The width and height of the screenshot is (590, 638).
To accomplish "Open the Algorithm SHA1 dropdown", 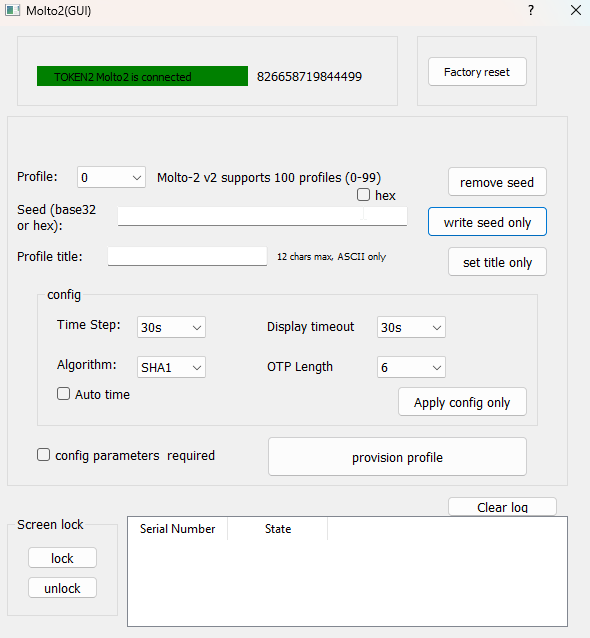I will coord(171,367).
